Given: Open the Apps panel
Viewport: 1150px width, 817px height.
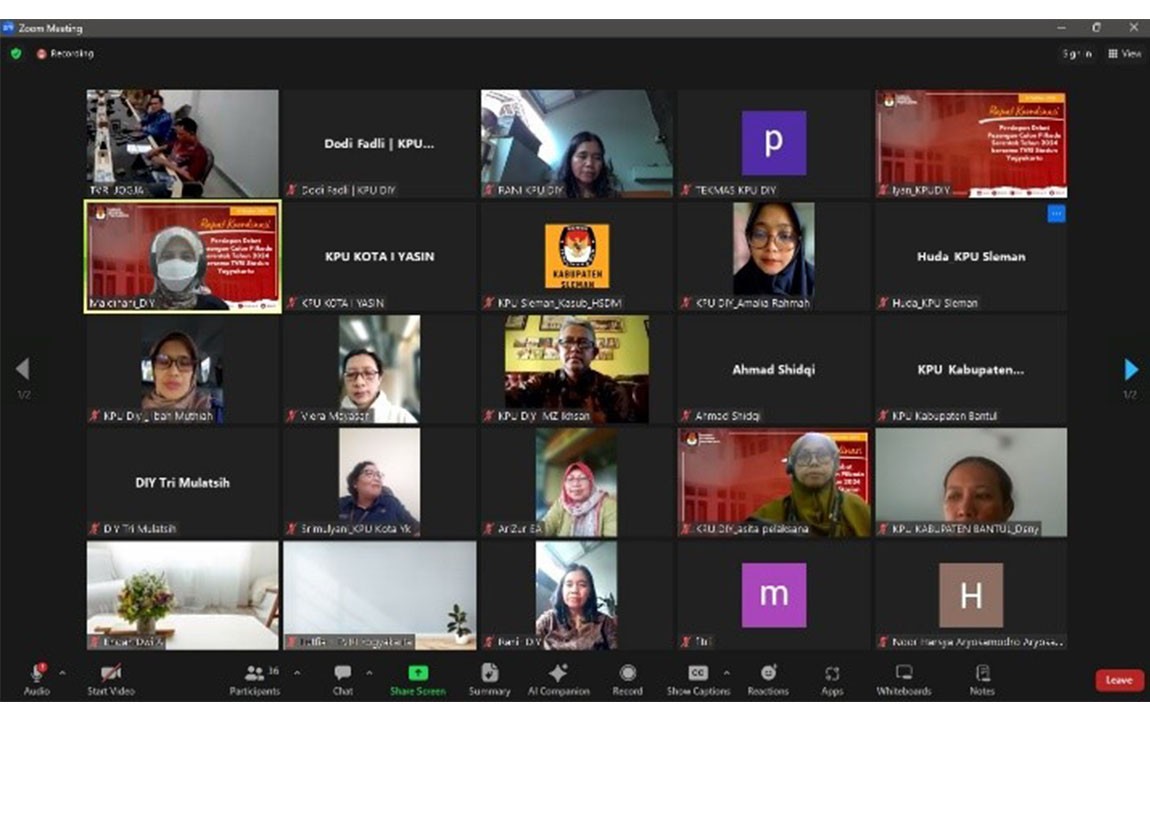Looking at the screenshot, I should pos(832,679).
